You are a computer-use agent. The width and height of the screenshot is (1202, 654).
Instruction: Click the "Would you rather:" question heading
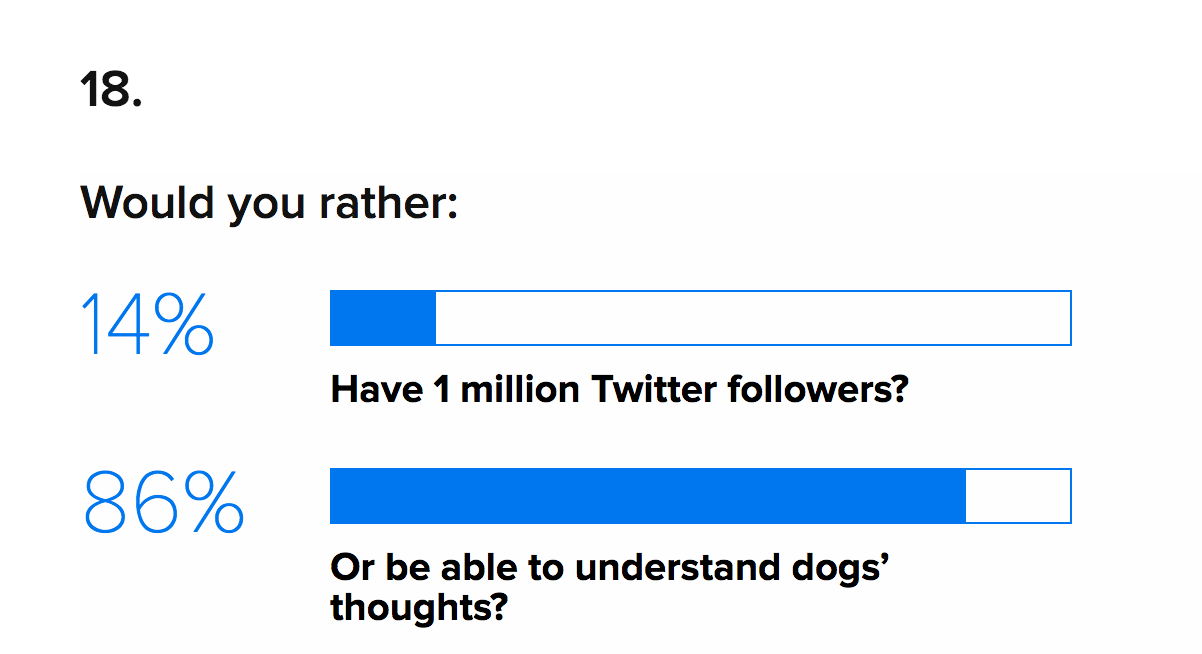[269, 203]
